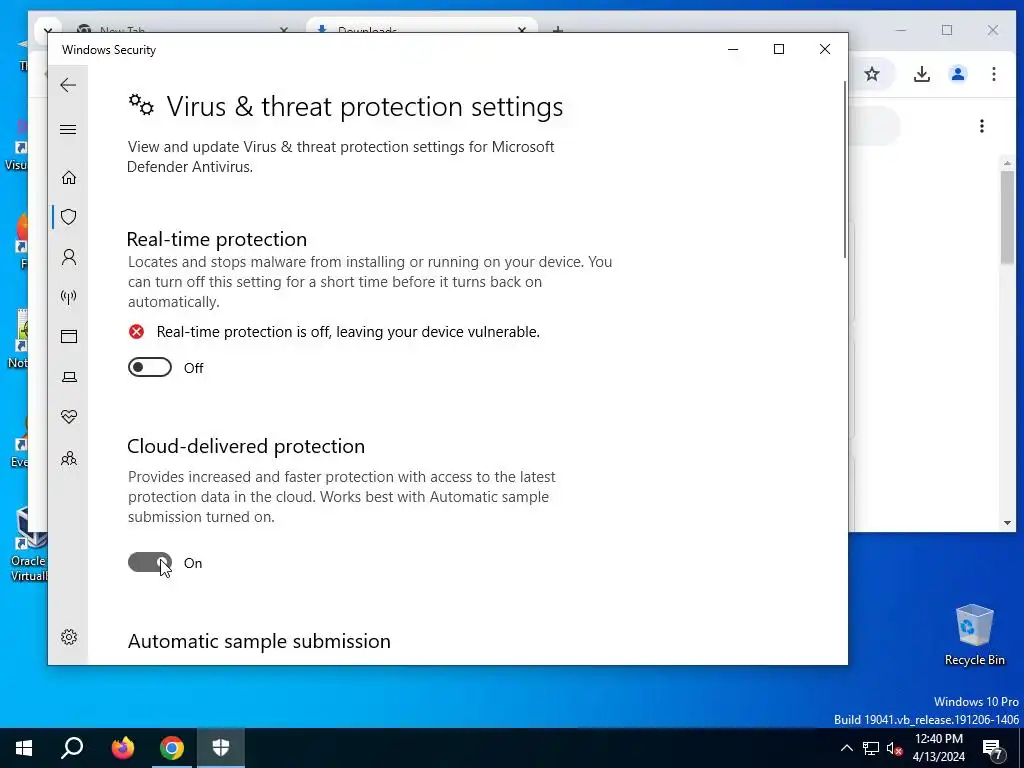1024x768 pixels.
Task: Open Family options icon in sidebar
Action: click(69, 458)
